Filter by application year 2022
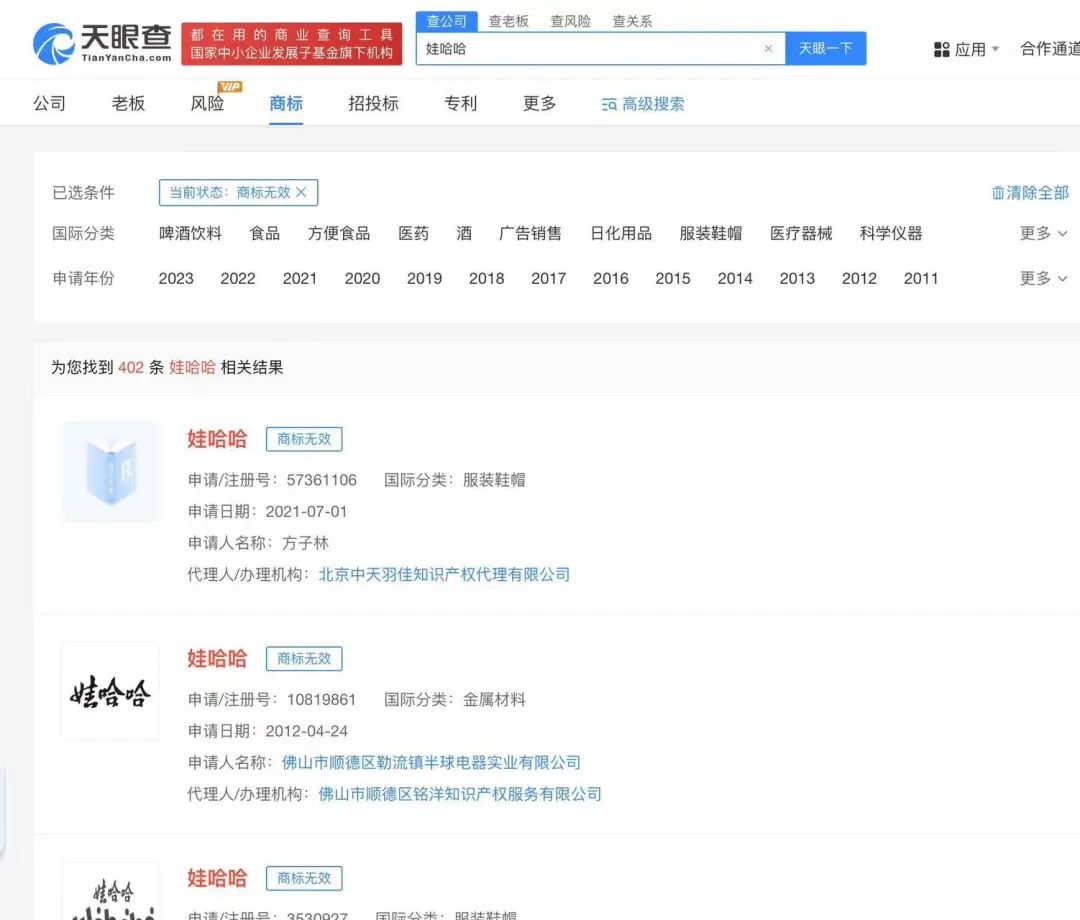Viewport: 1080px width, 920px height. [x=238, y=278]
